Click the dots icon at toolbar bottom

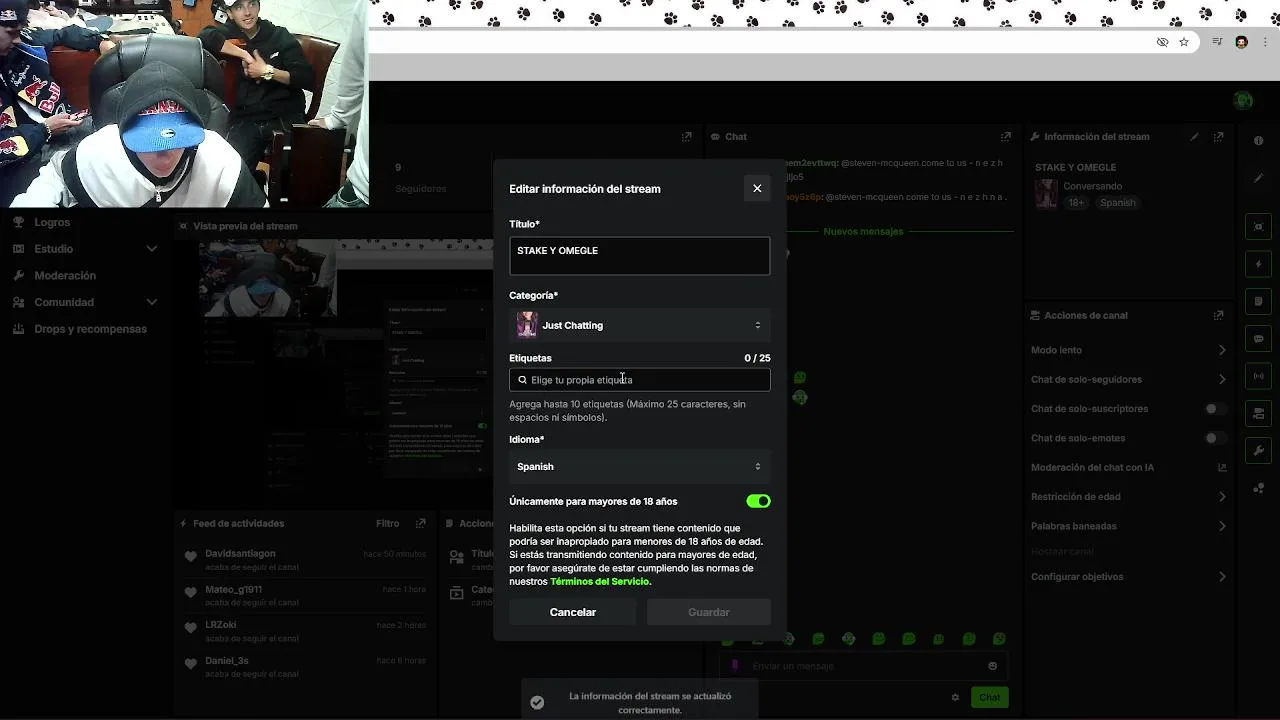1259,488
